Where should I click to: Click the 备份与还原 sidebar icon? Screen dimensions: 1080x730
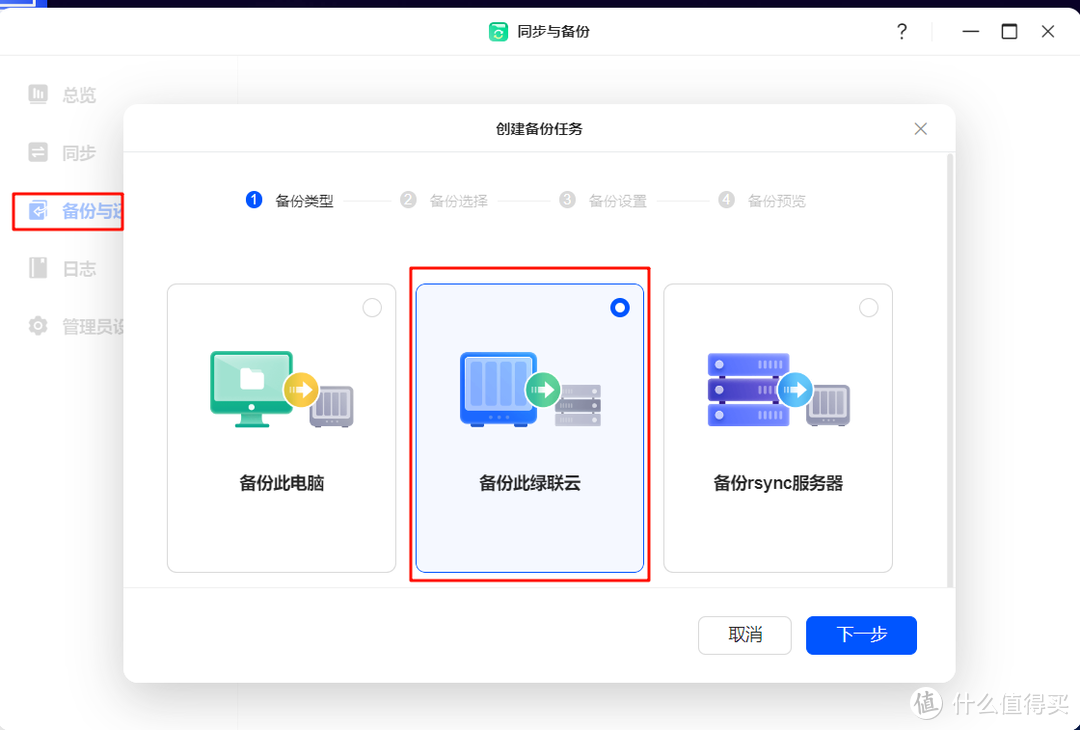pyautogui.click(x=40, y=211)
